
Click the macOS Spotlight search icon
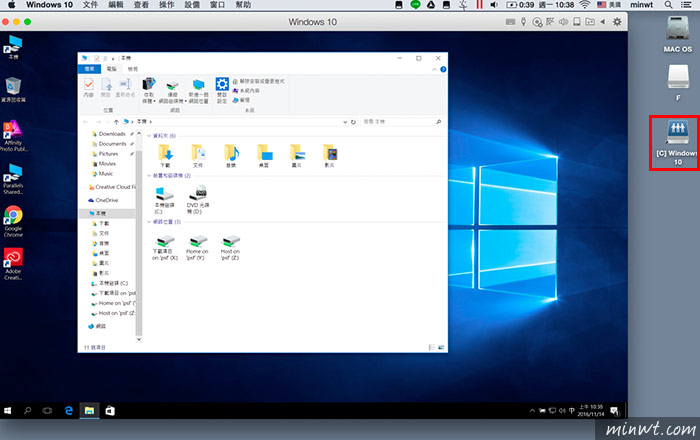[x=668, y=5]
